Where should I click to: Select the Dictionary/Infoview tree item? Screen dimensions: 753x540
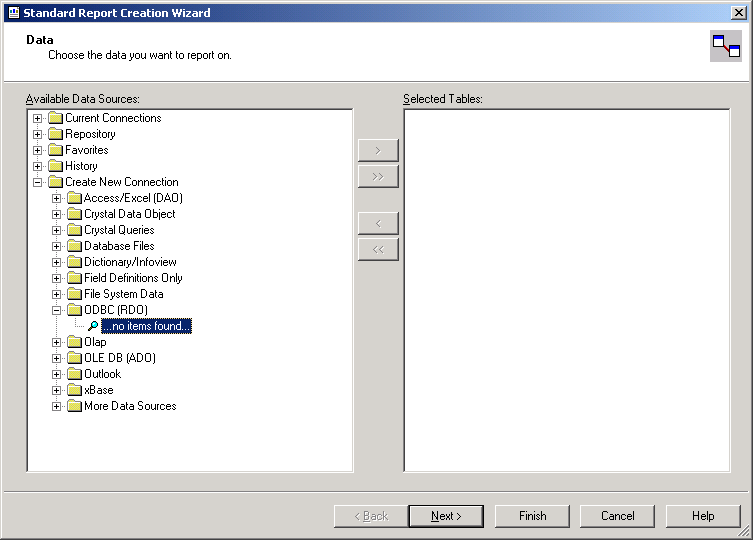[x=130, y=262]
